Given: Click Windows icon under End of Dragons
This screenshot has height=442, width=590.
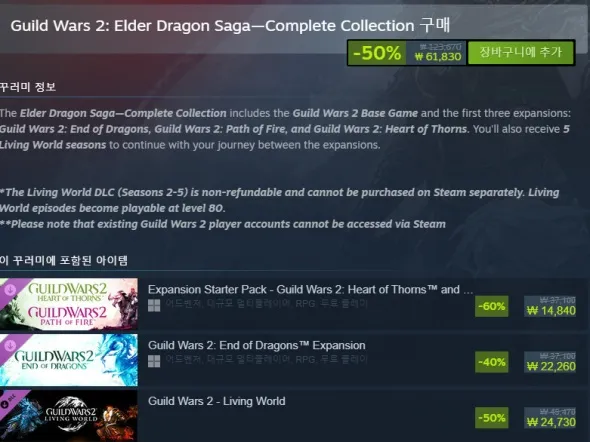Looking at the screenshot, I should click(x=154, y=361).
